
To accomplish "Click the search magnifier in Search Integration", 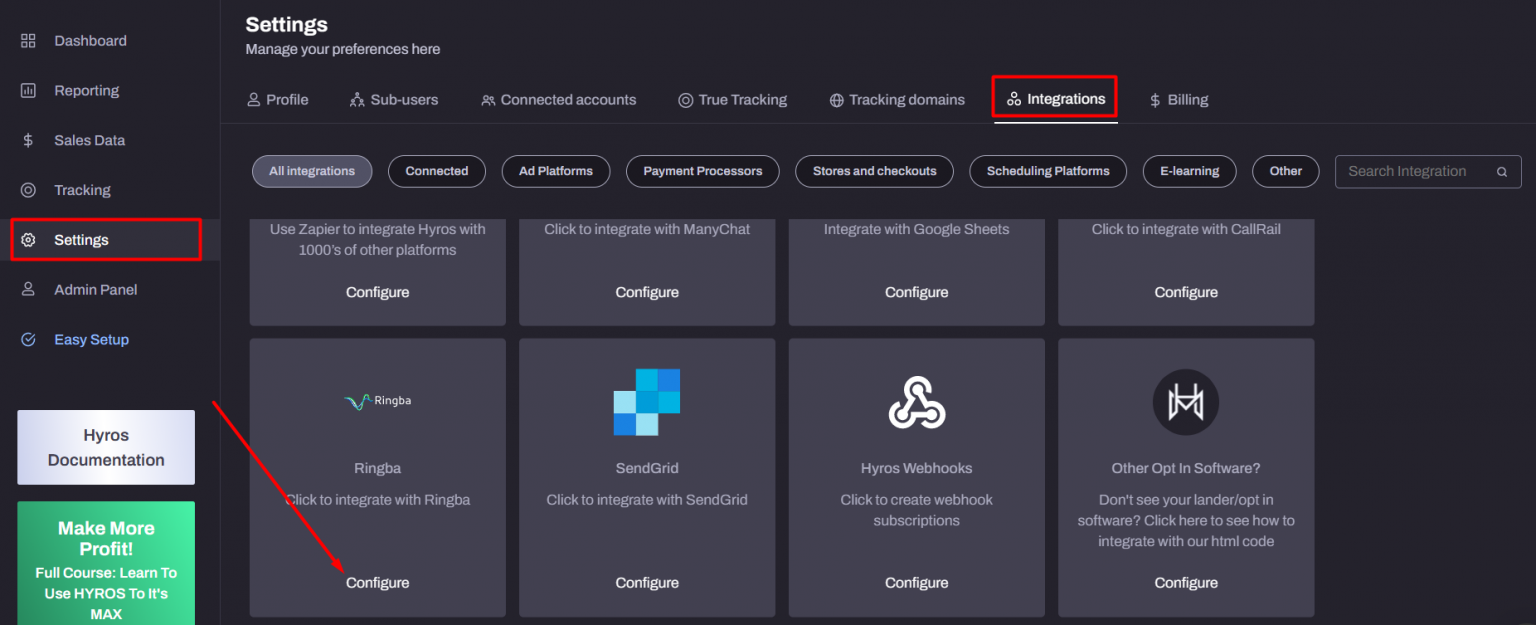I will click(x=1502, y=171).
